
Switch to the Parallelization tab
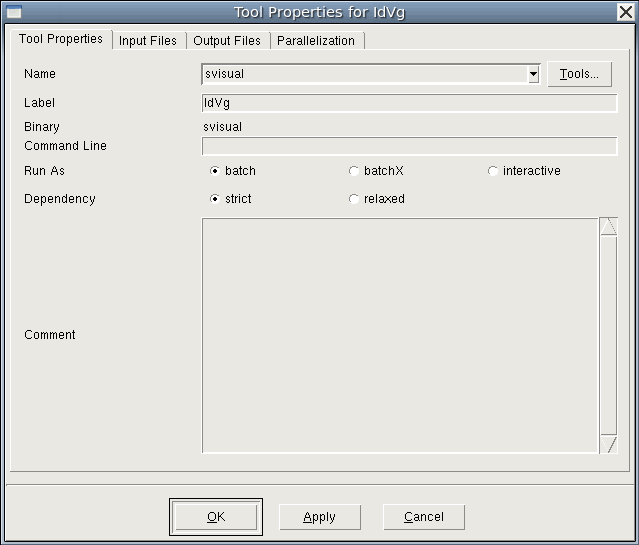click(x=316, y=41)
